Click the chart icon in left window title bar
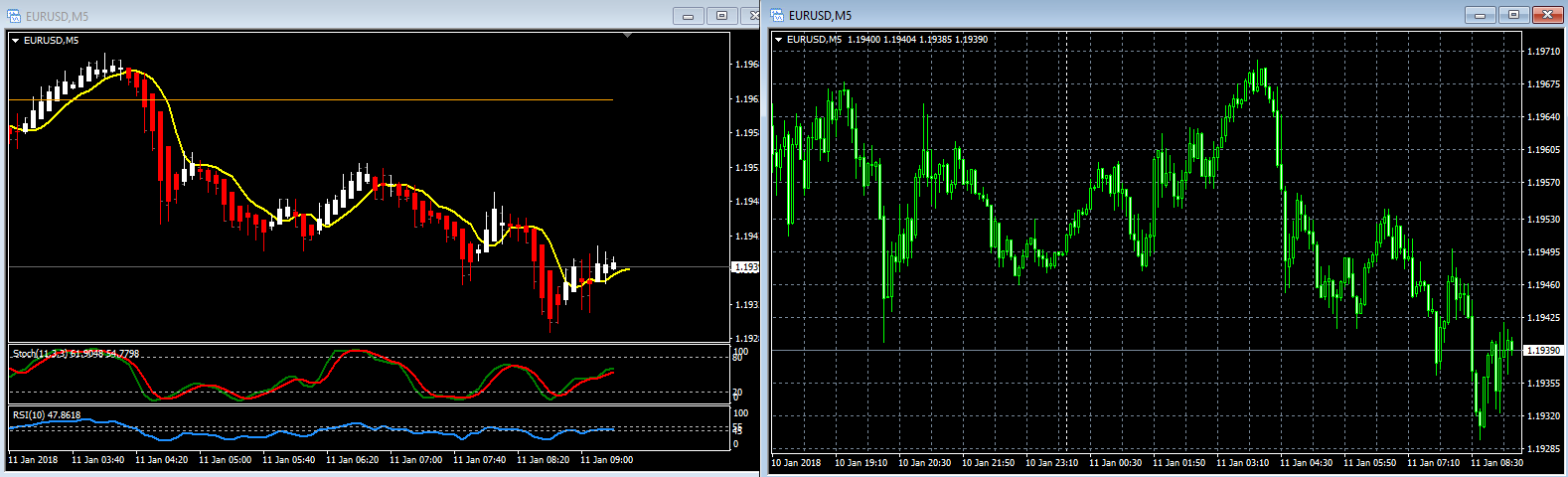Screen dimensions: 1568x477 [14, 15]
